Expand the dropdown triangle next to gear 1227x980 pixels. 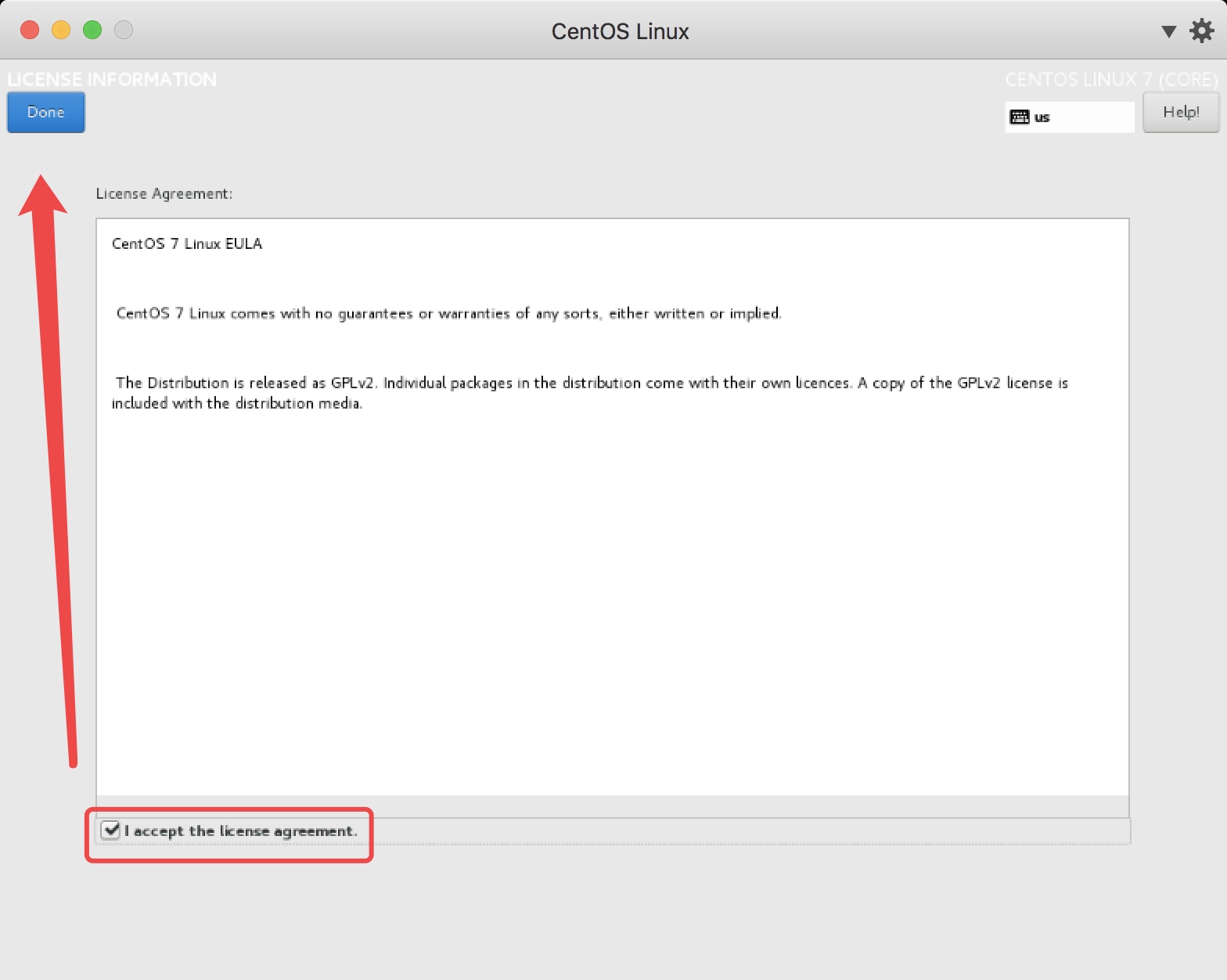pyautogui.click(x=1168, y=31)
